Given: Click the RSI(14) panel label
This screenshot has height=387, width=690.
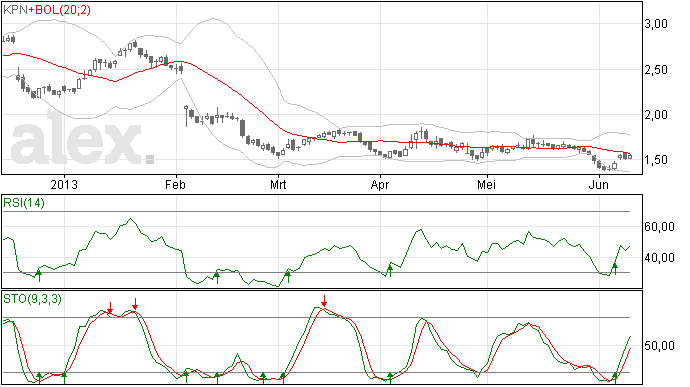Looking at the screenshot, I should 24,203.
